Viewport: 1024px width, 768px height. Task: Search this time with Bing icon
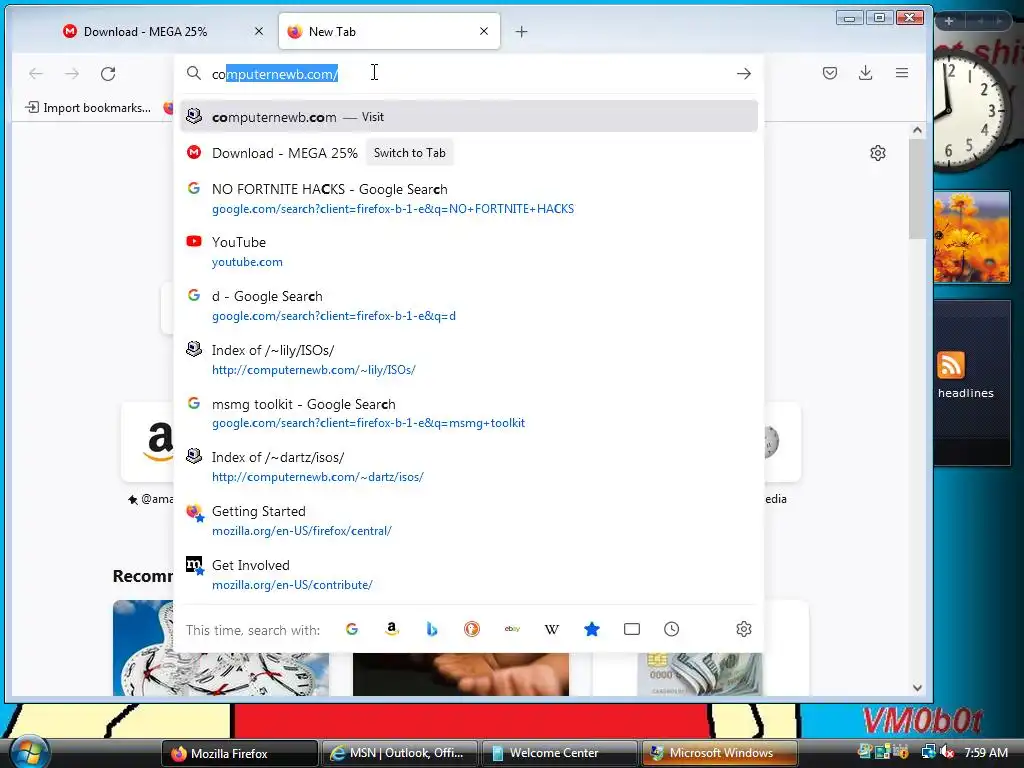pos(432,630)
